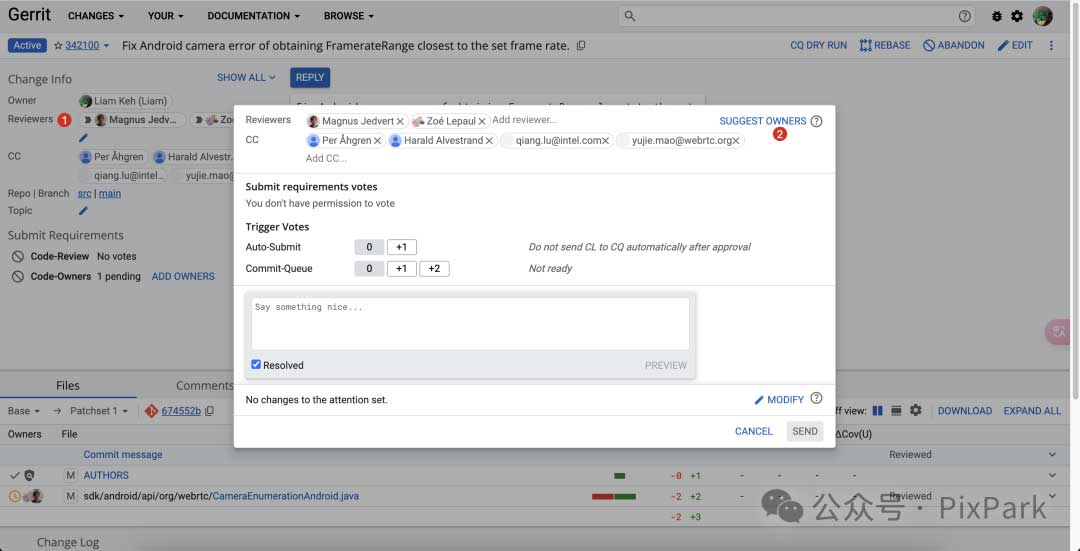The image size is (1080, 551).
Task: Toggle the Resolved checkbox
Action: pyautogui.click(x=257, y=365)
